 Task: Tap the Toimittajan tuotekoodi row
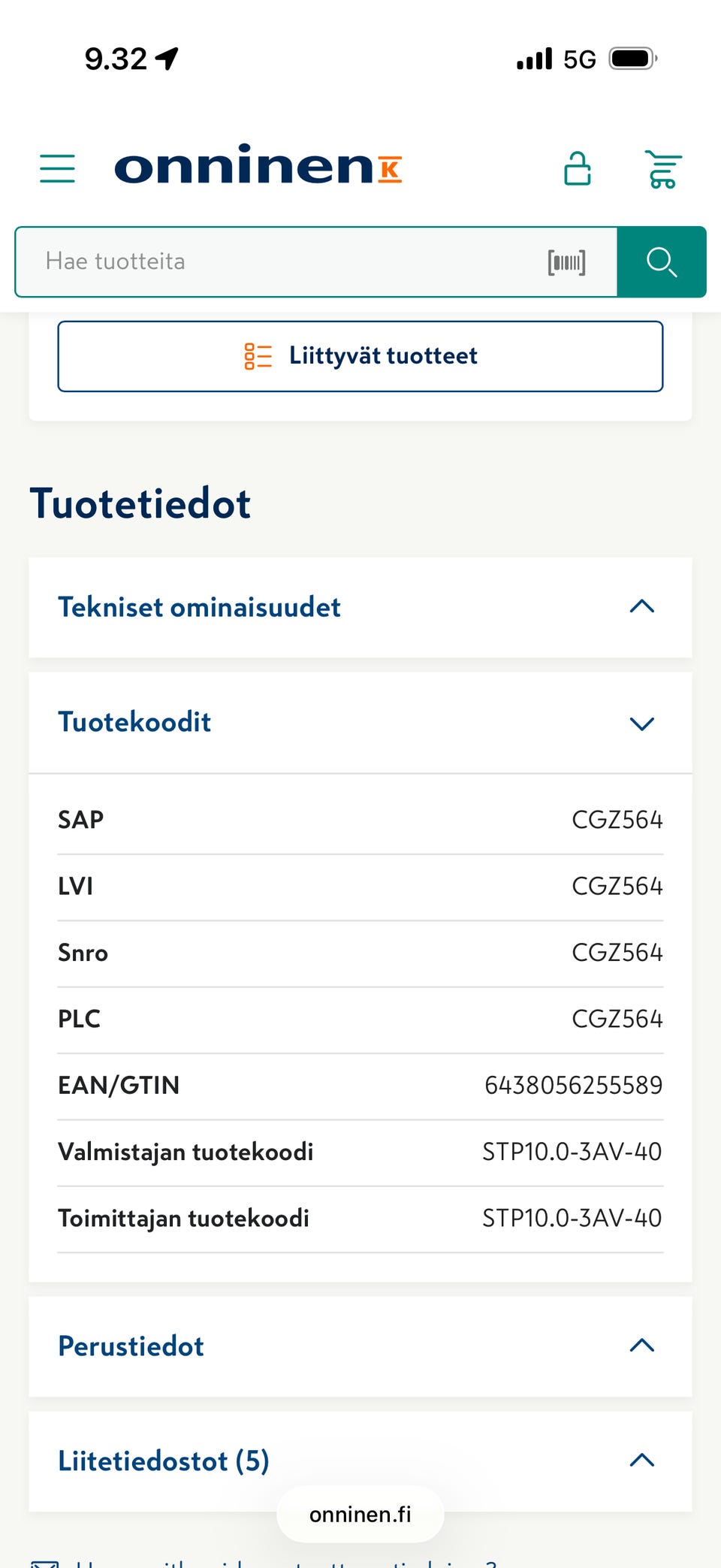(x=360, y=1218)
